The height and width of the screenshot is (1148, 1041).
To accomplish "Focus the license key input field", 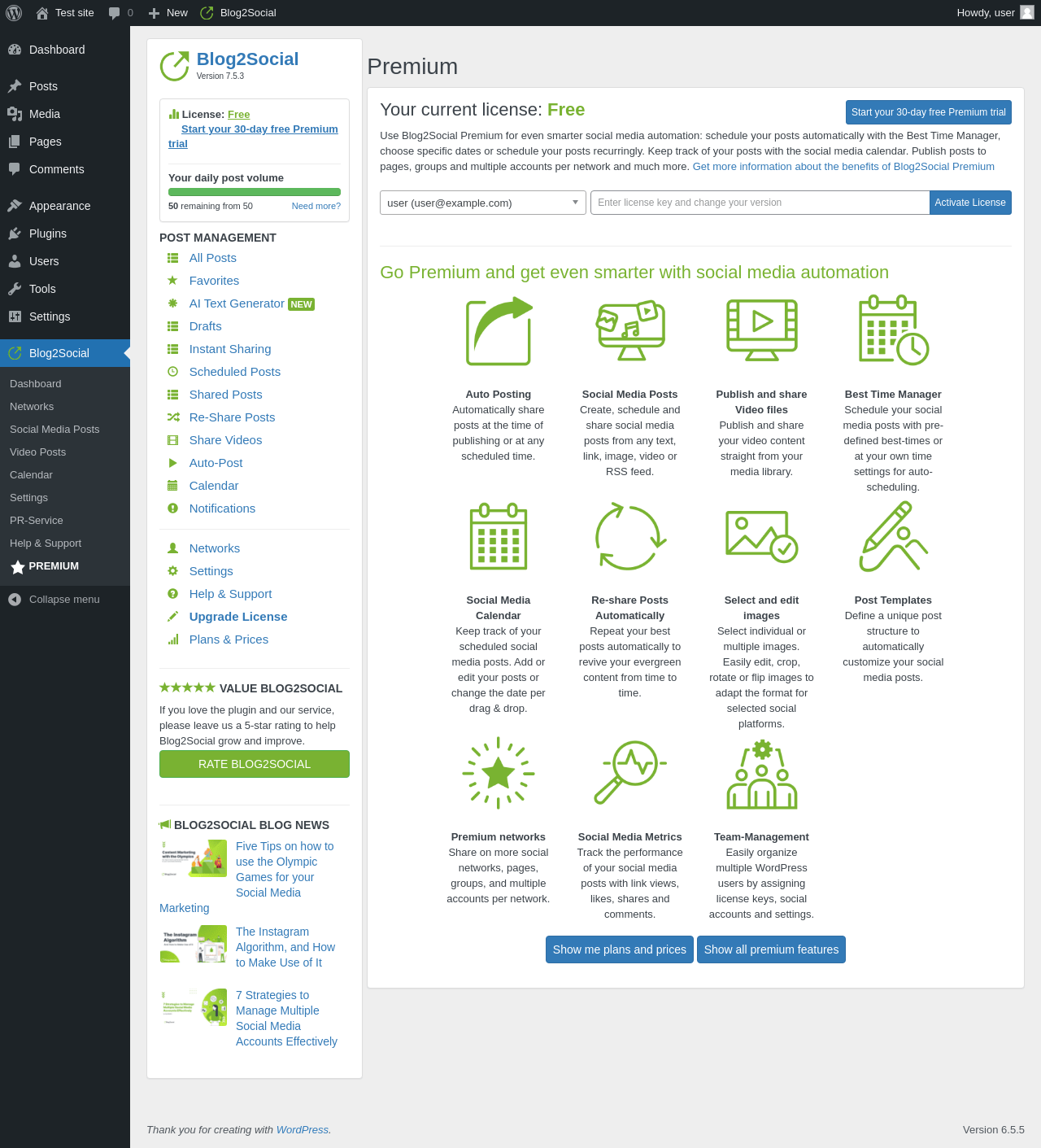I will point(760,203).
